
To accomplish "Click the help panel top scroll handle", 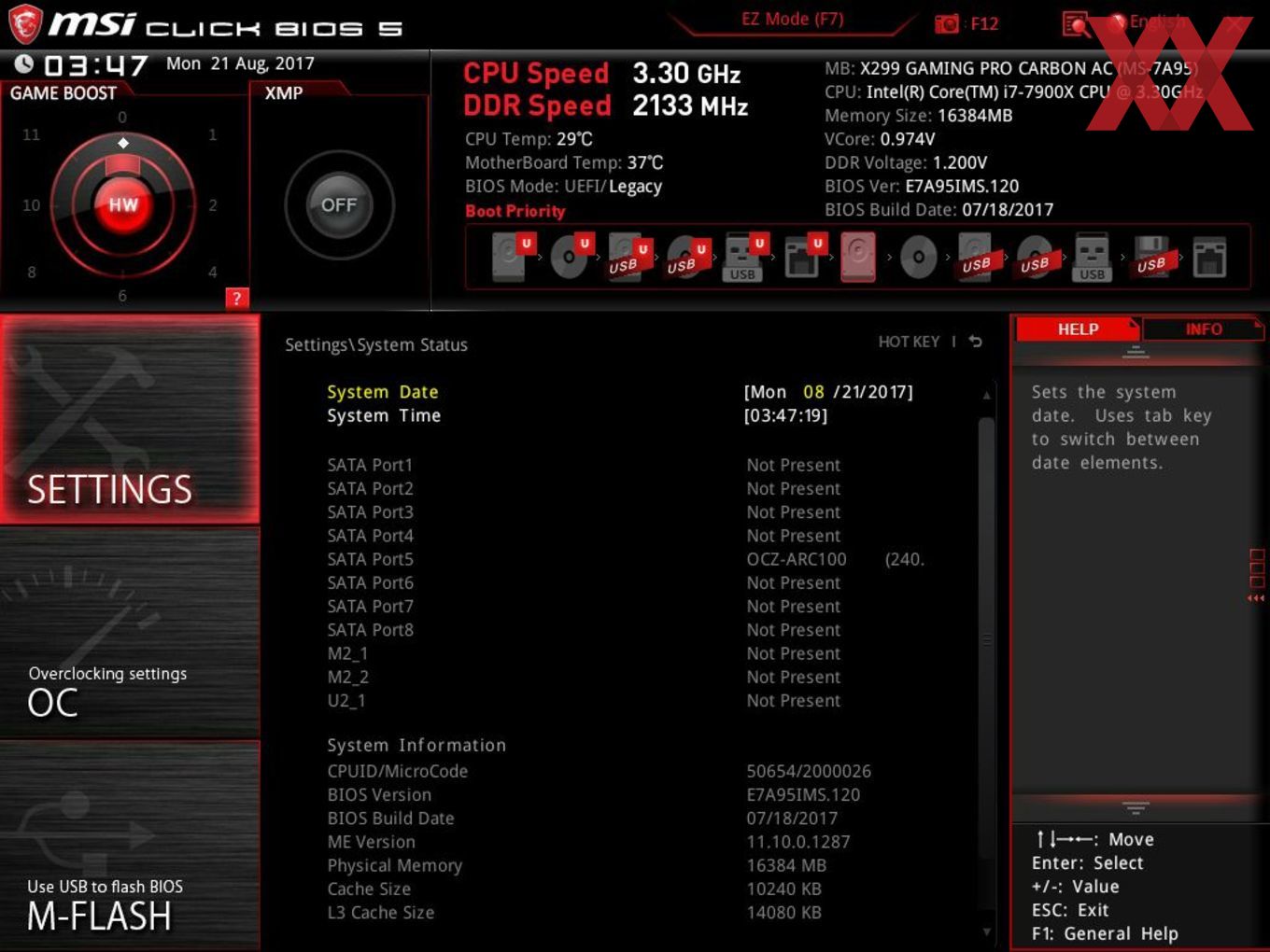I will [x=1136, y=352].
